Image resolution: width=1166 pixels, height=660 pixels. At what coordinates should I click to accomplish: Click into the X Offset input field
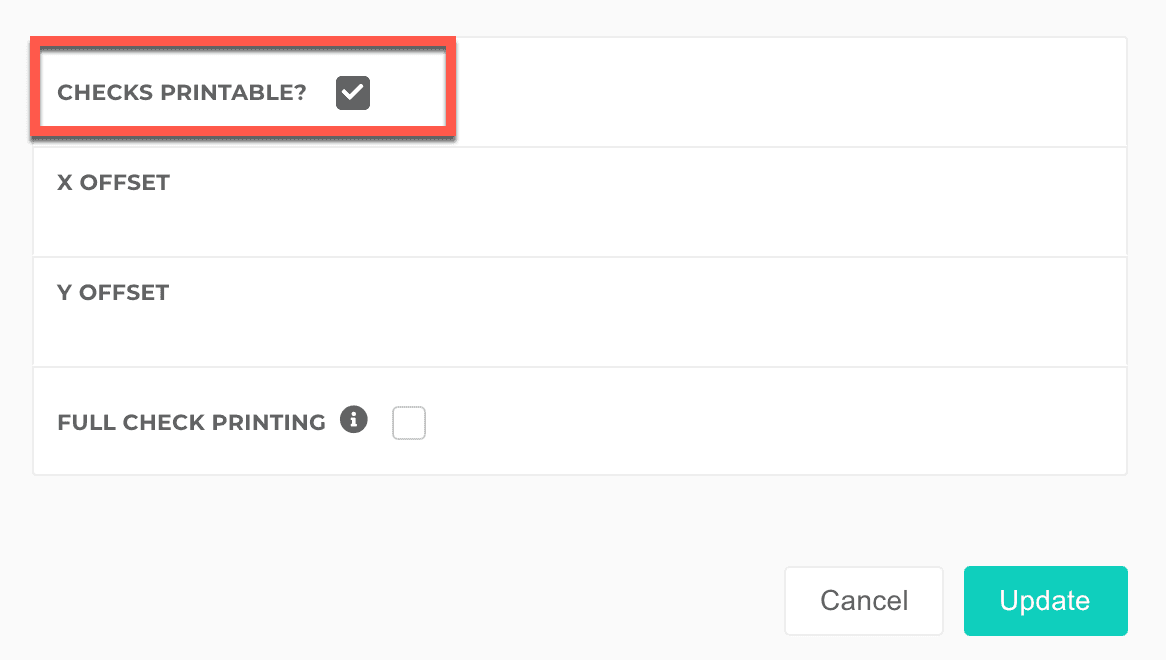pos(580,223)
